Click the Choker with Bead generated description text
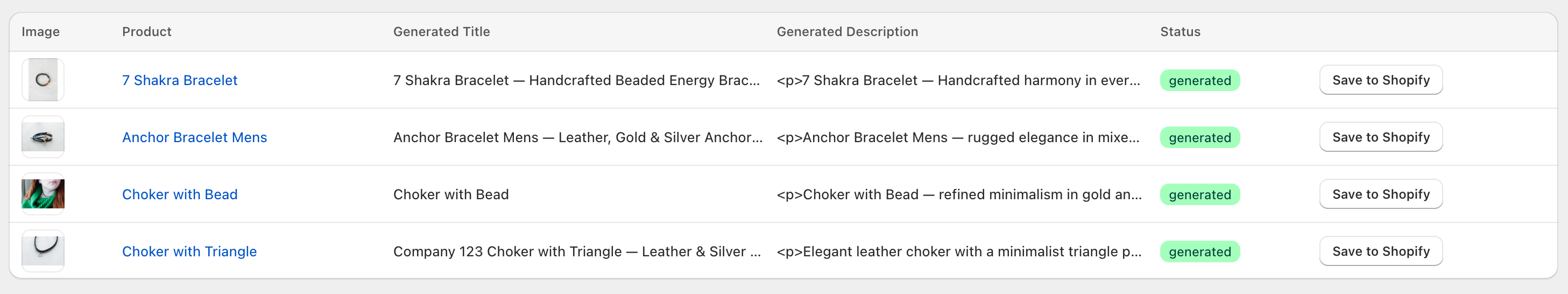 [x=958, y=195]
